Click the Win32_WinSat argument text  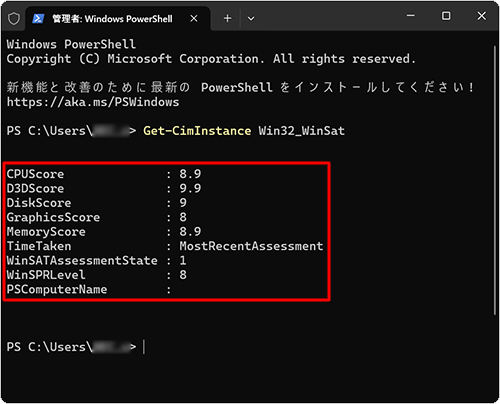point(302,131)
